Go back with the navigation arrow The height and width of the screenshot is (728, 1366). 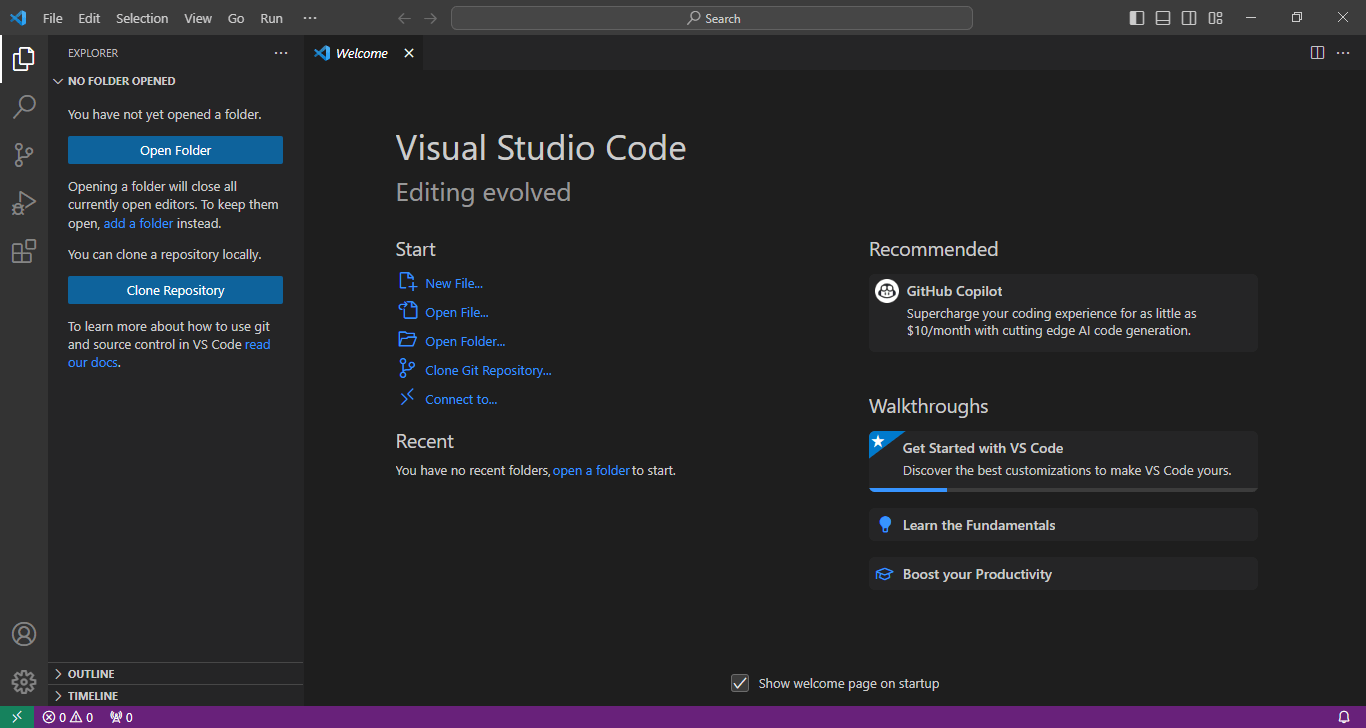pyautogui.click(x=404, y=18)
